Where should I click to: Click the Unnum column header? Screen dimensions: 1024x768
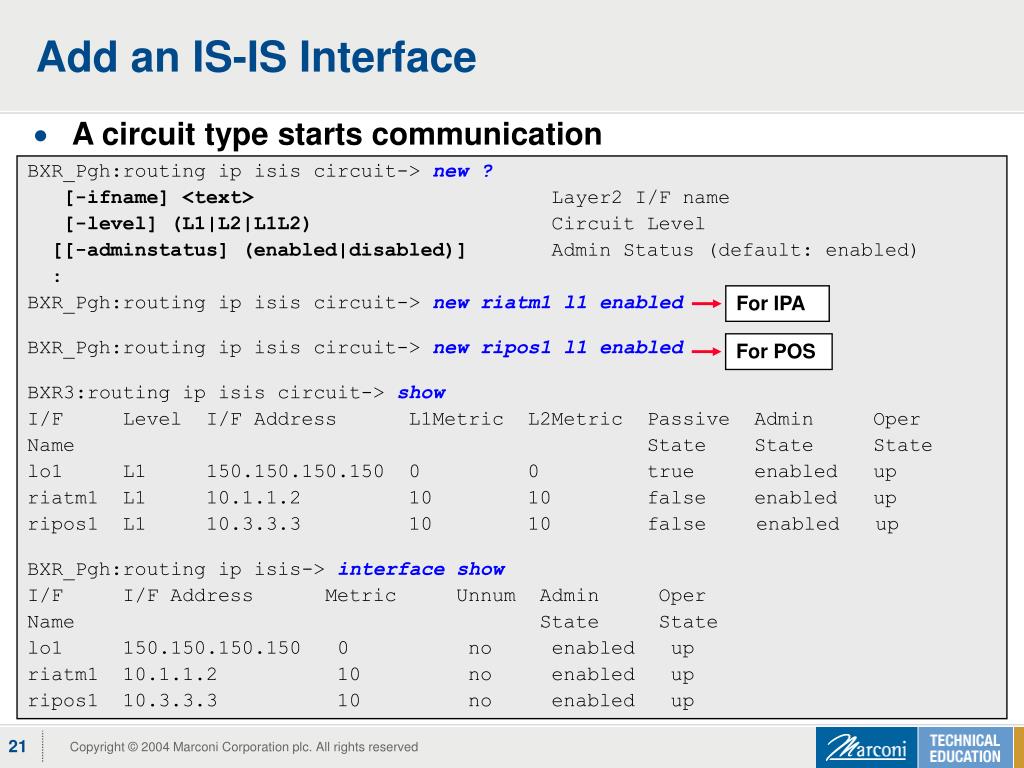point(486,596)
